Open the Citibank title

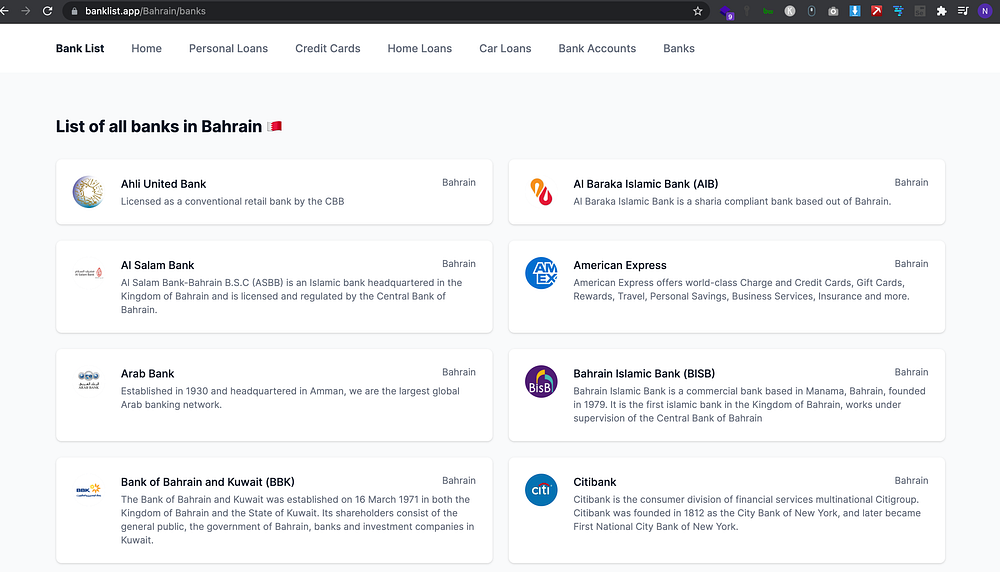click(594, 482)
